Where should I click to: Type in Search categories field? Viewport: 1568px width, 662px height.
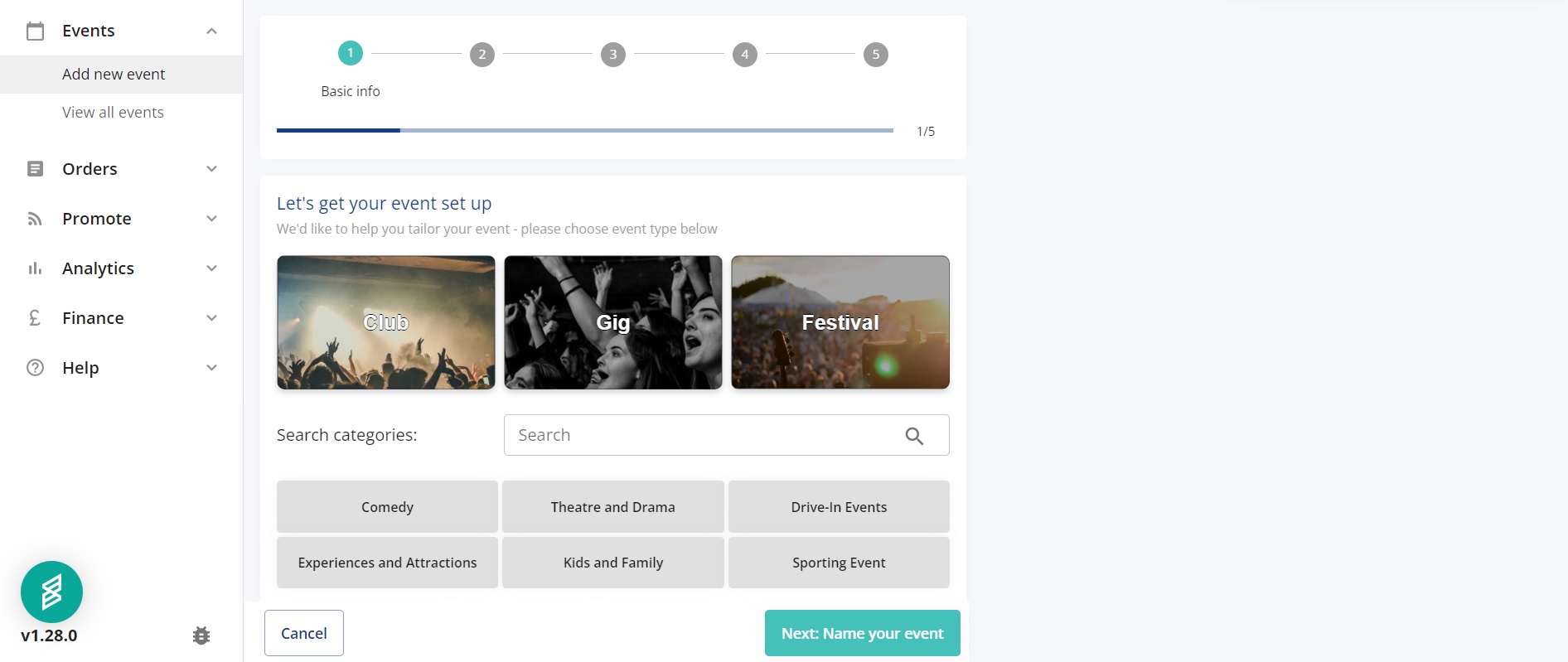pyautogui.click(x=704, y=436)
